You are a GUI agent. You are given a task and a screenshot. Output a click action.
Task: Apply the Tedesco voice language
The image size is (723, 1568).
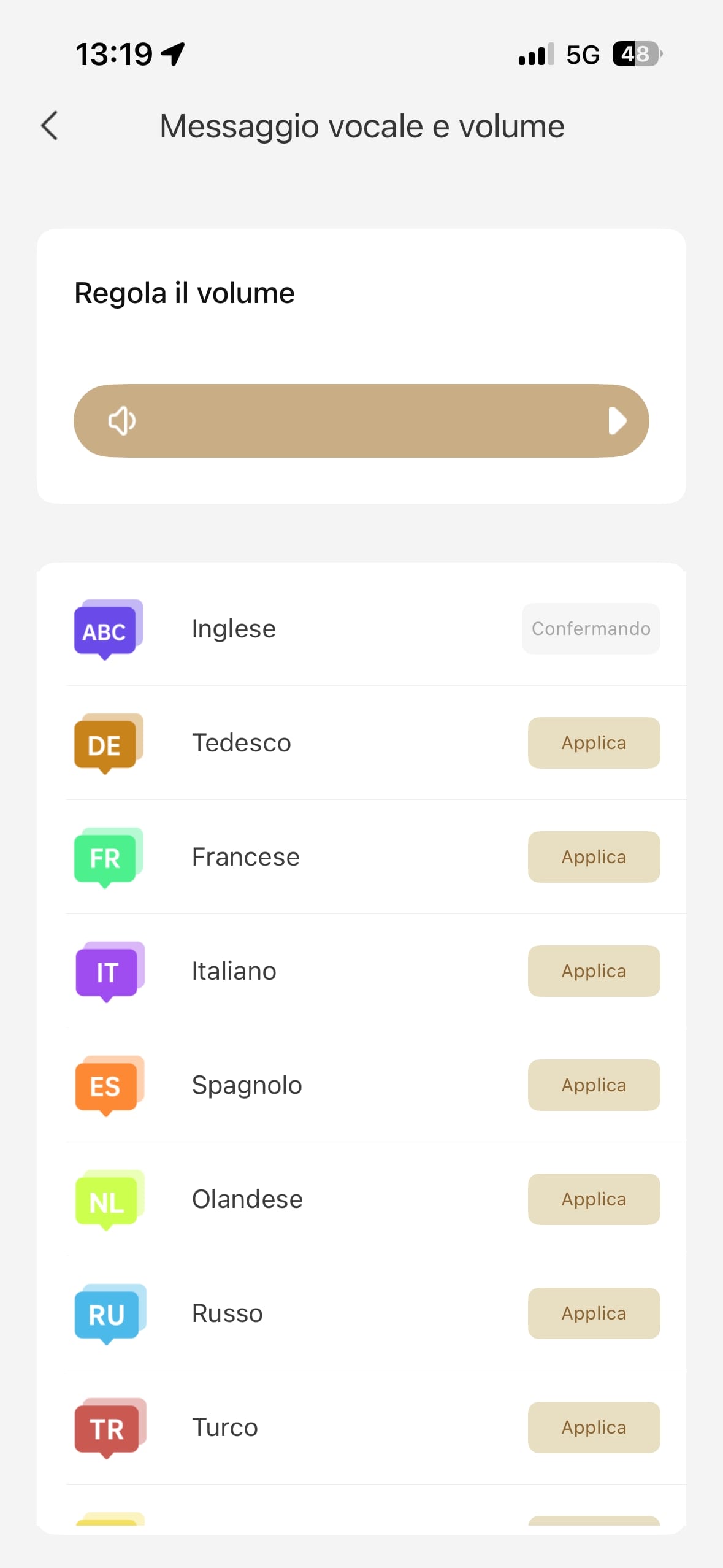[x=593, y=743]
